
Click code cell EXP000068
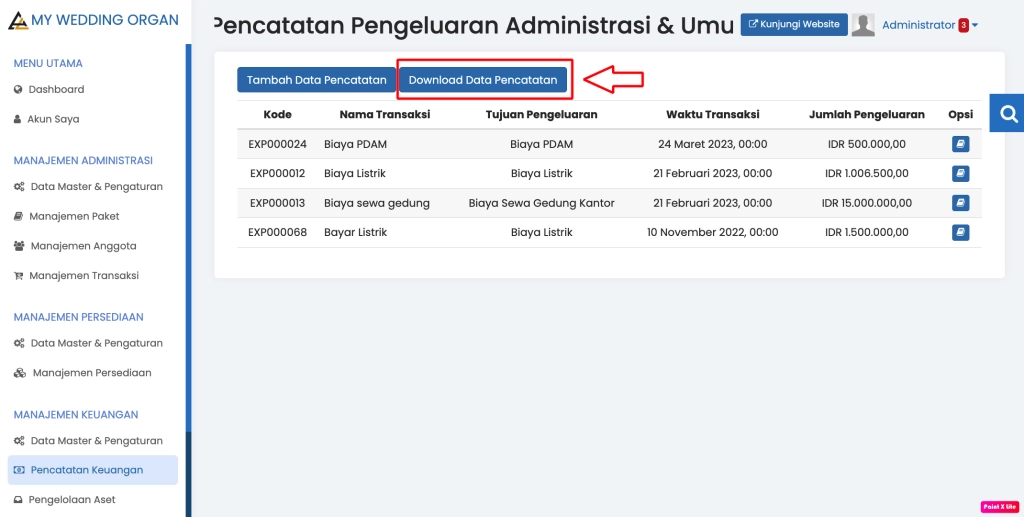278,232
